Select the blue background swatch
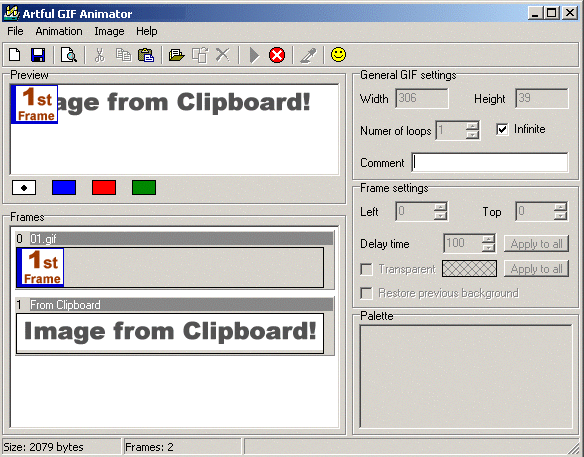The image size is (584, 457). (64, 188)
